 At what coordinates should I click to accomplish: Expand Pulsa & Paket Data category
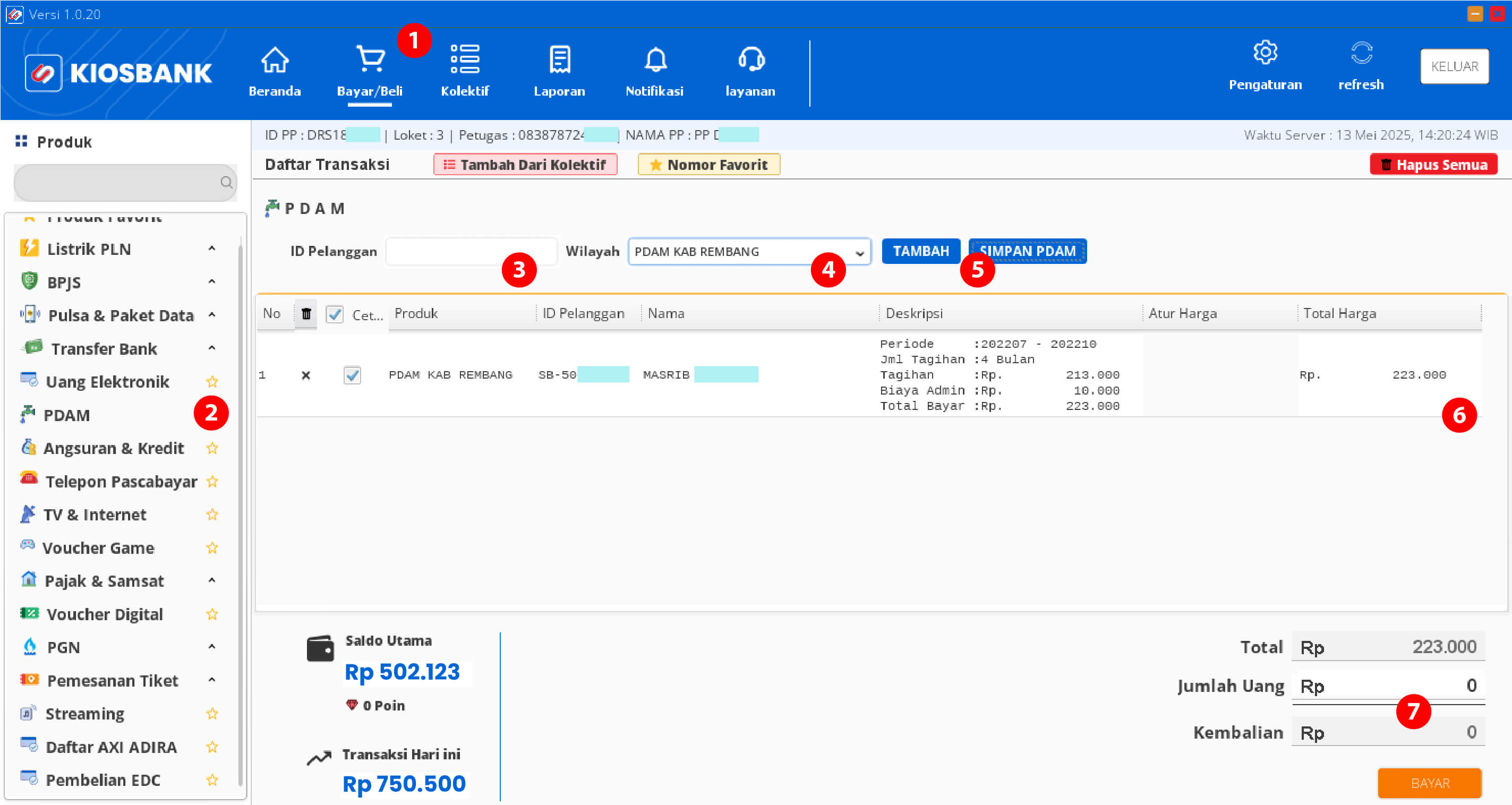pyautogui.click(x=212, y=315)
